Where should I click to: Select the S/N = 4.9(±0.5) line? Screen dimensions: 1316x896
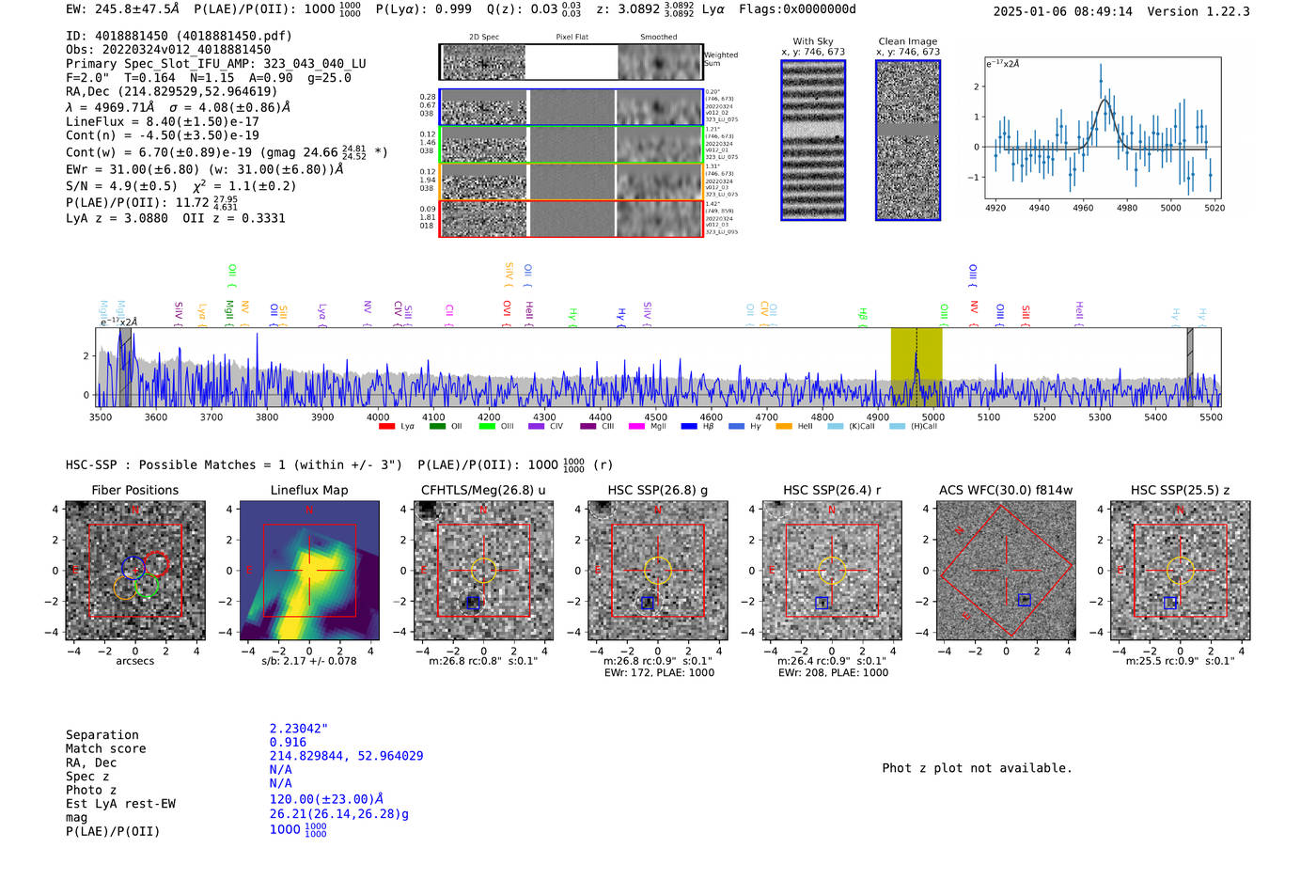[181, 186]
